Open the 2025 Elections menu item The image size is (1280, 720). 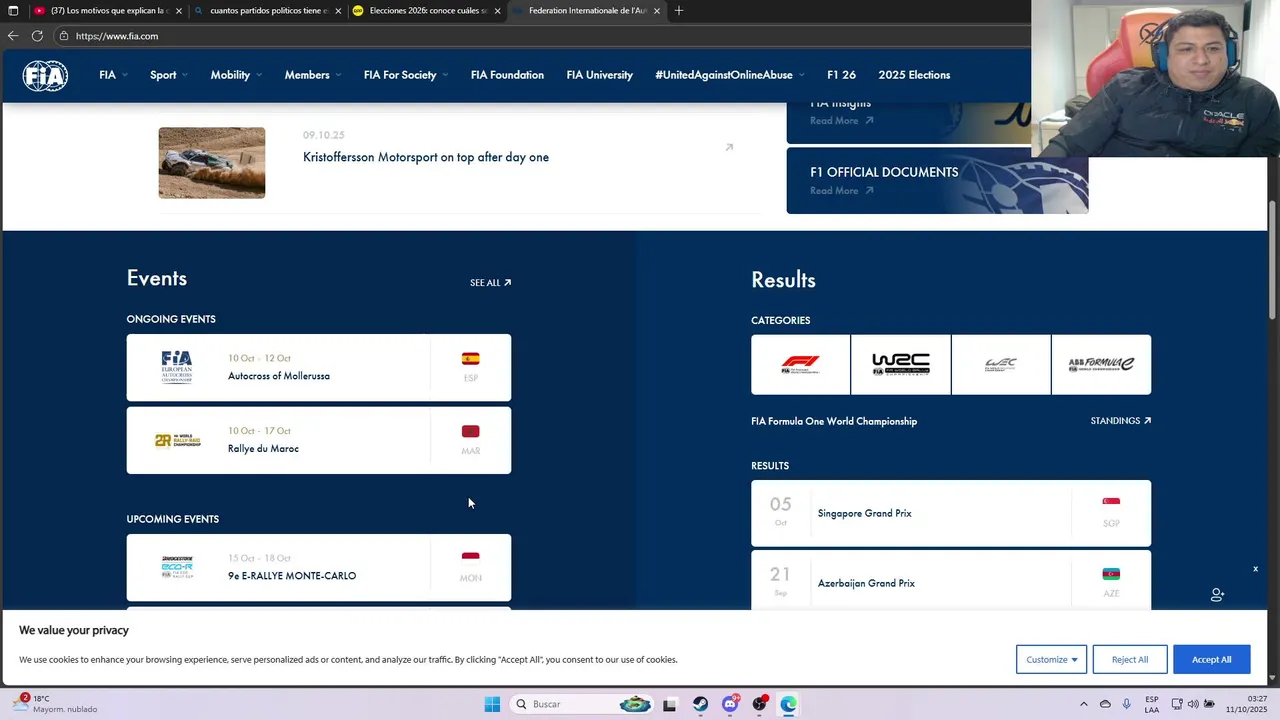click(x=914, y=75)
